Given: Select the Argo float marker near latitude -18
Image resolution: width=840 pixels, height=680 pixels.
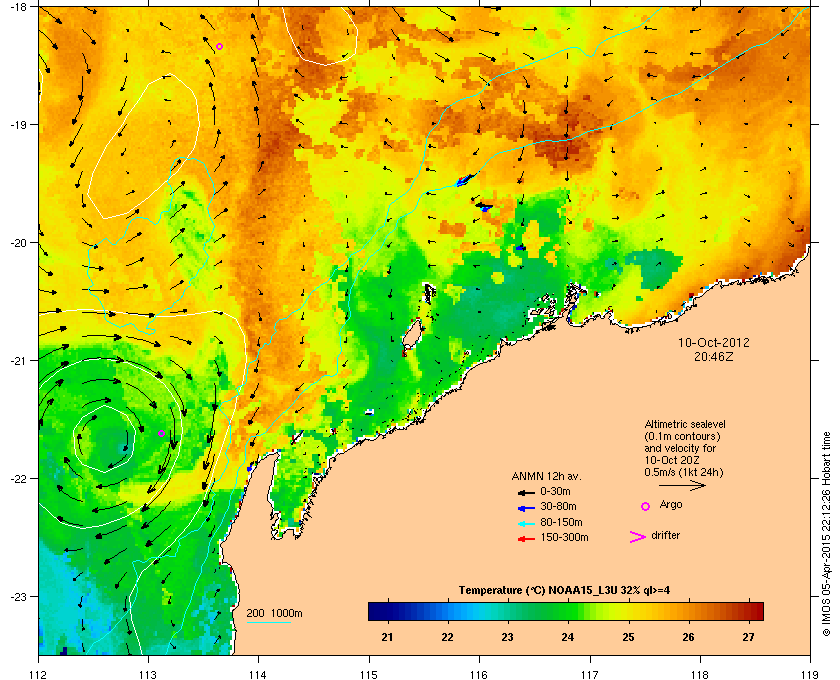Looking at the screenshot, I should tap(219, 47).
